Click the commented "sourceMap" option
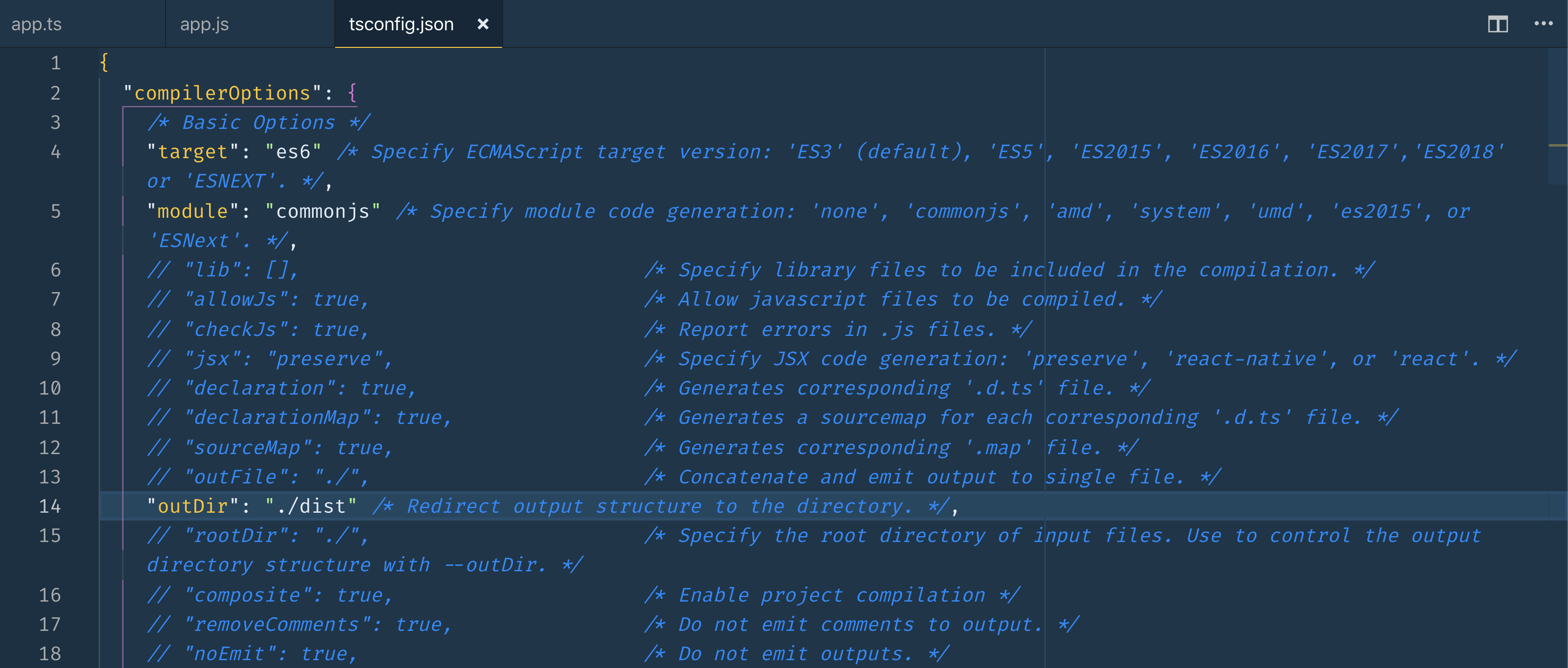This screenshot has width=1568, height=668. tap(270, 448)
